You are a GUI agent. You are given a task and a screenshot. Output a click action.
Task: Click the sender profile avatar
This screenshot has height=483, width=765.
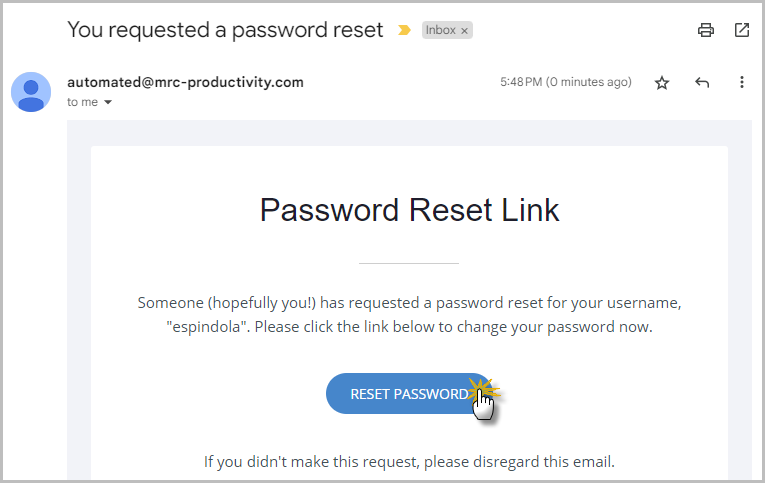(x=31, y=92)
